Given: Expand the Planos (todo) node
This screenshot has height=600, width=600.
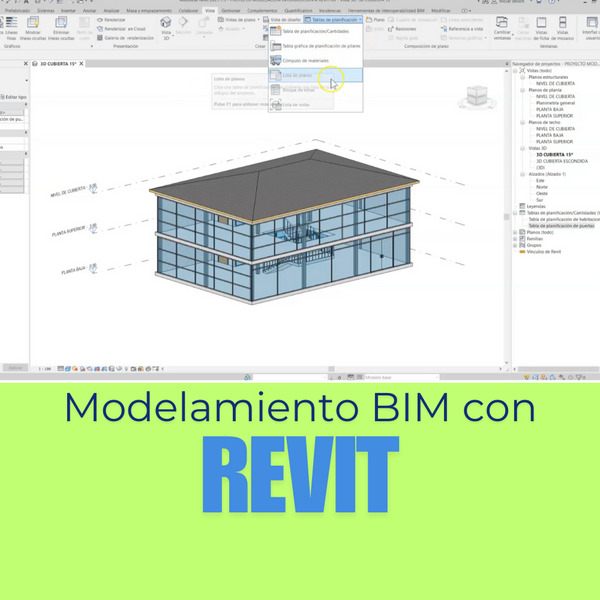Looking at the screenshot, I should click(515, 232).
